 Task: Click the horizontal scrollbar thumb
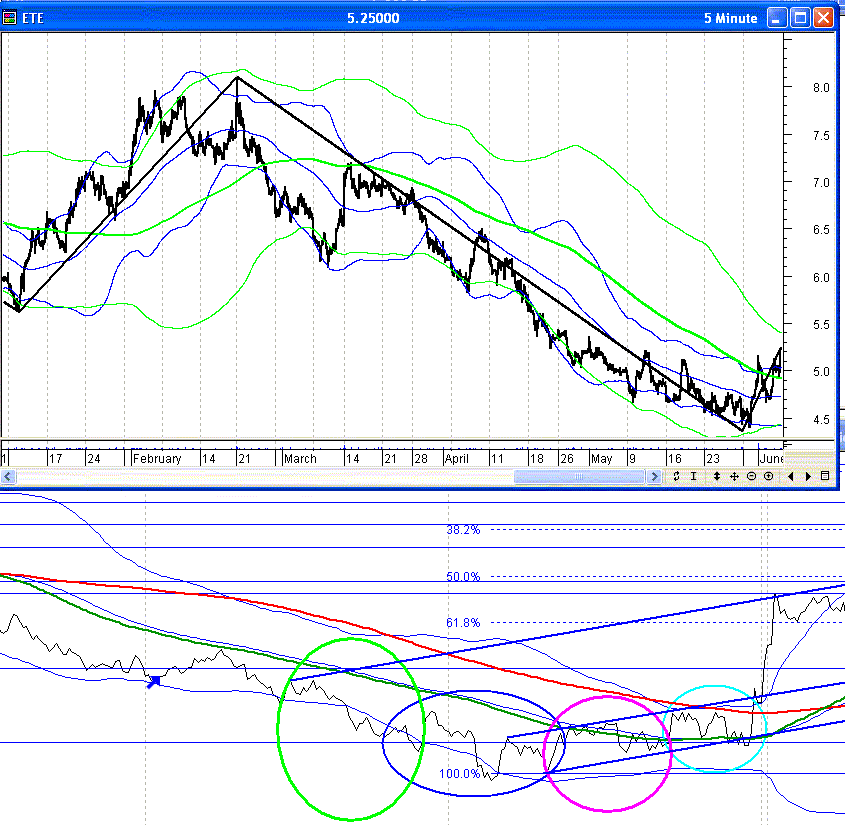(579, 476)
